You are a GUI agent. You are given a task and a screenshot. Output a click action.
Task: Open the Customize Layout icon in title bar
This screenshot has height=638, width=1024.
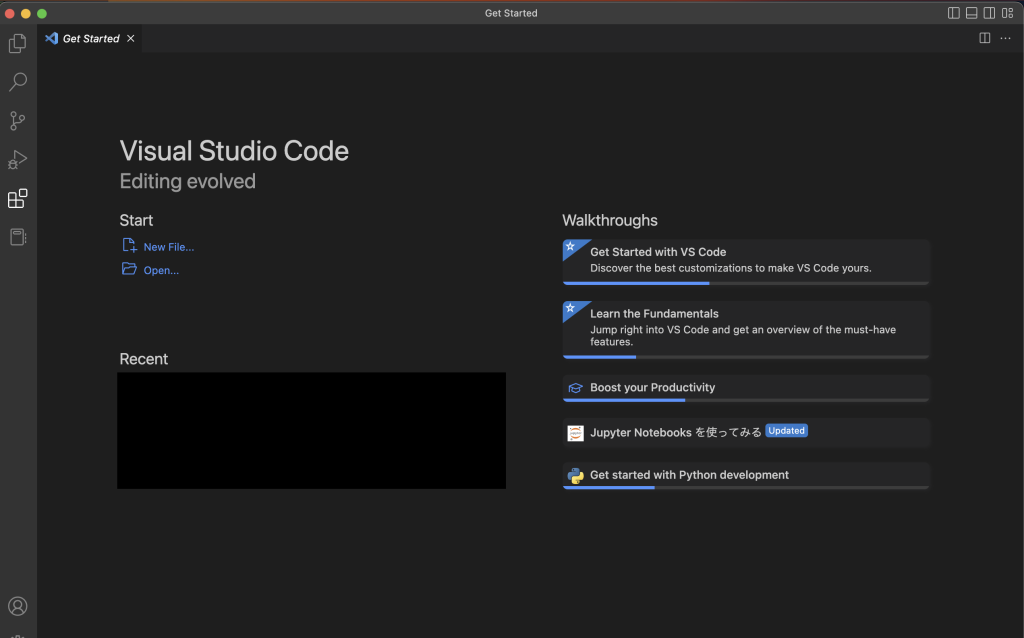pyautogui.click(x=1008, y=13)
